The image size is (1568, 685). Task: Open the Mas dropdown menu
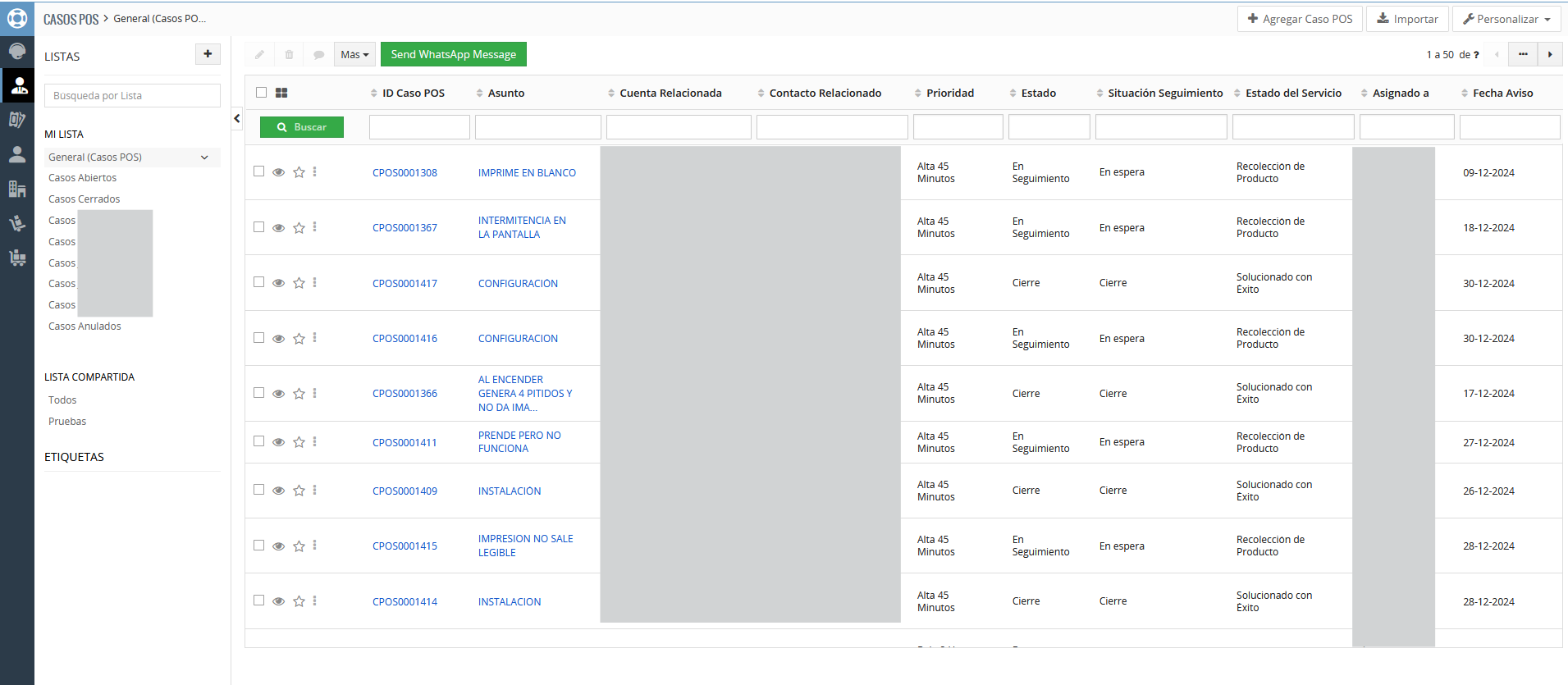click(354, 55)
